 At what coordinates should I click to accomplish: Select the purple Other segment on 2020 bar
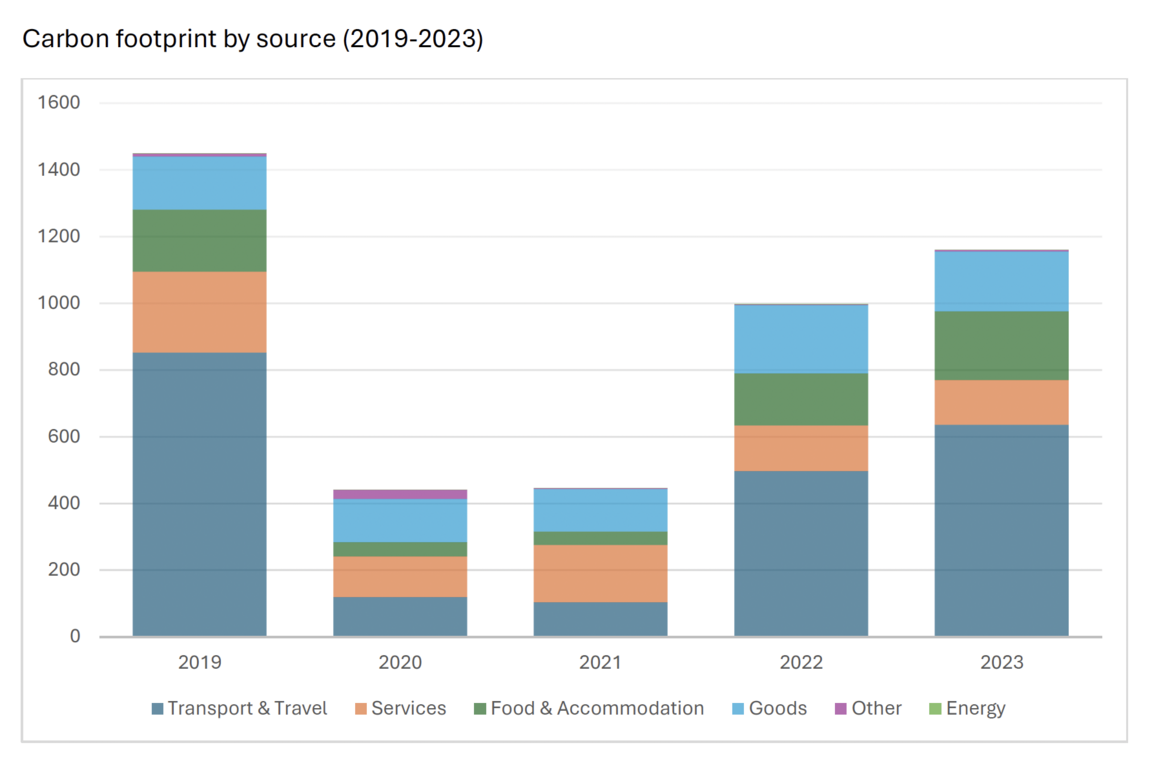[x=400, y=492]
